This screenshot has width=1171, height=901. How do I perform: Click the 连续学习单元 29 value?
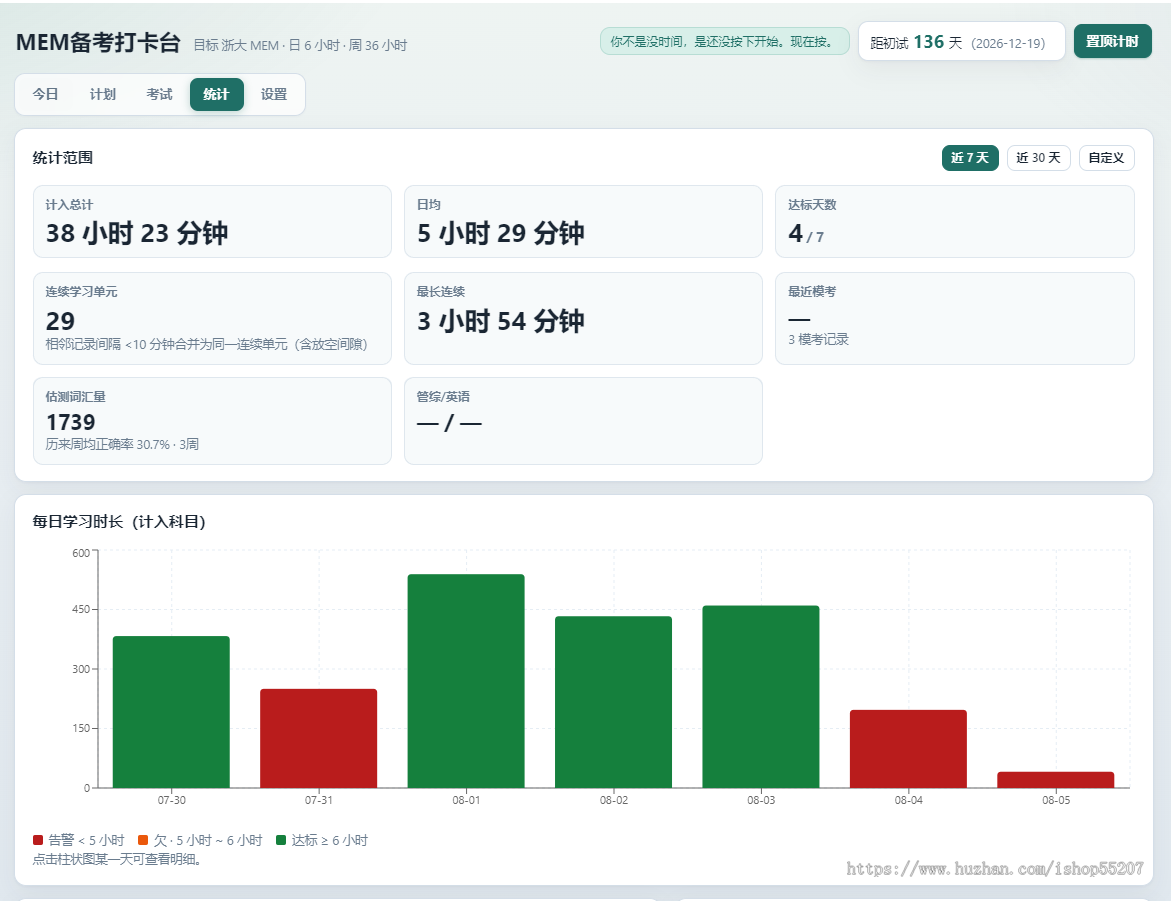click(60, 321)
